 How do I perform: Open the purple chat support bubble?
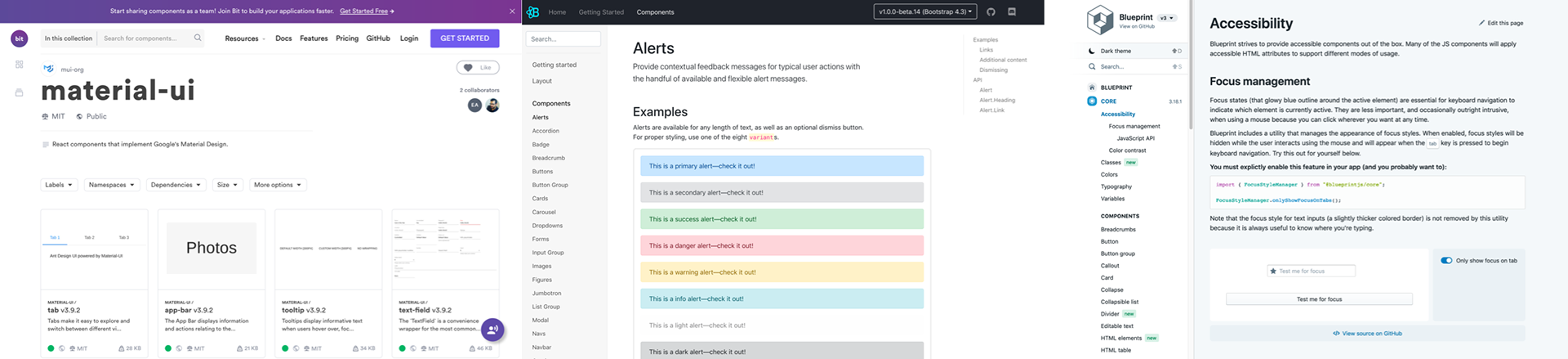[492, 330]
